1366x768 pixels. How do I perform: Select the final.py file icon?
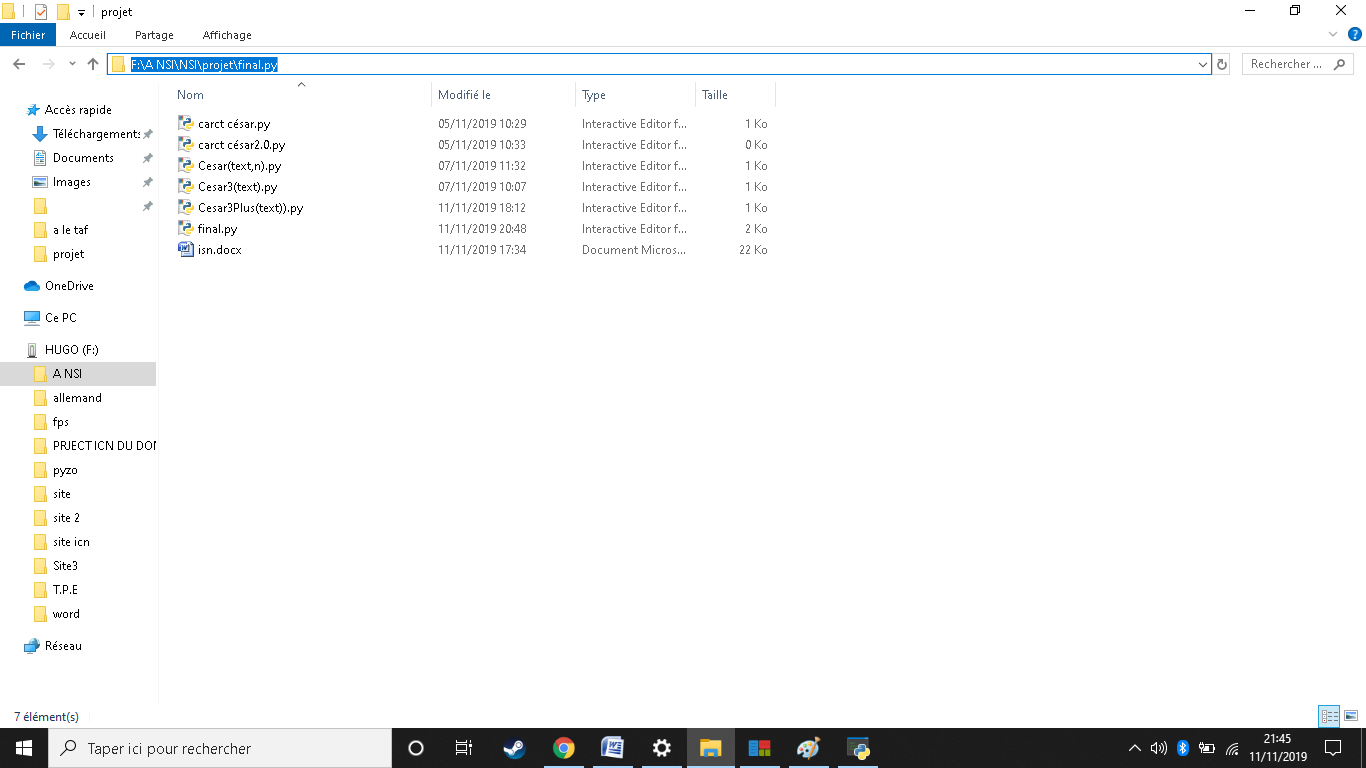click(x=185, y=228)
